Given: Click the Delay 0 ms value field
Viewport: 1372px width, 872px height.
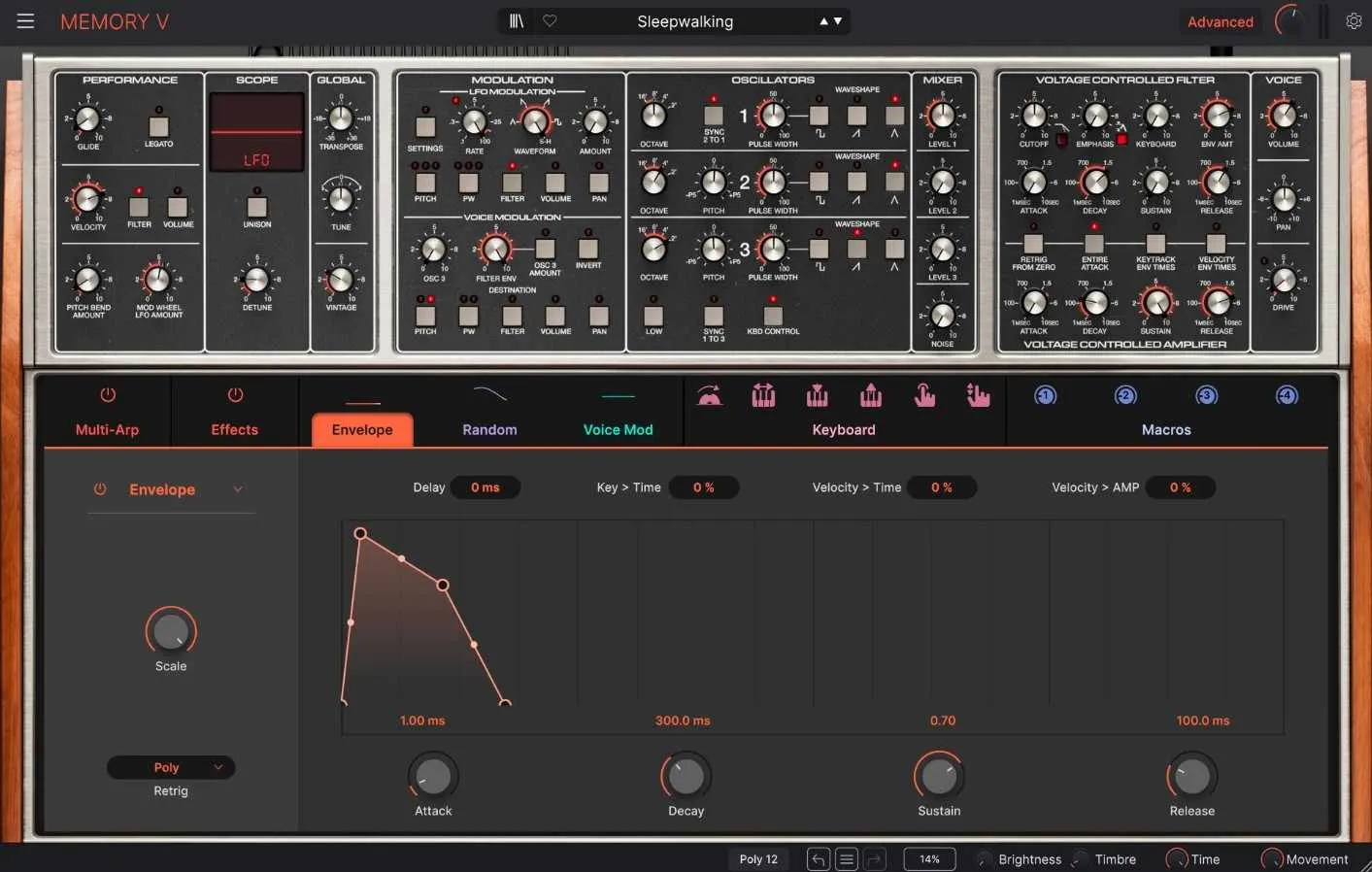Looking at the screenshot, I should tap(485, 487).
